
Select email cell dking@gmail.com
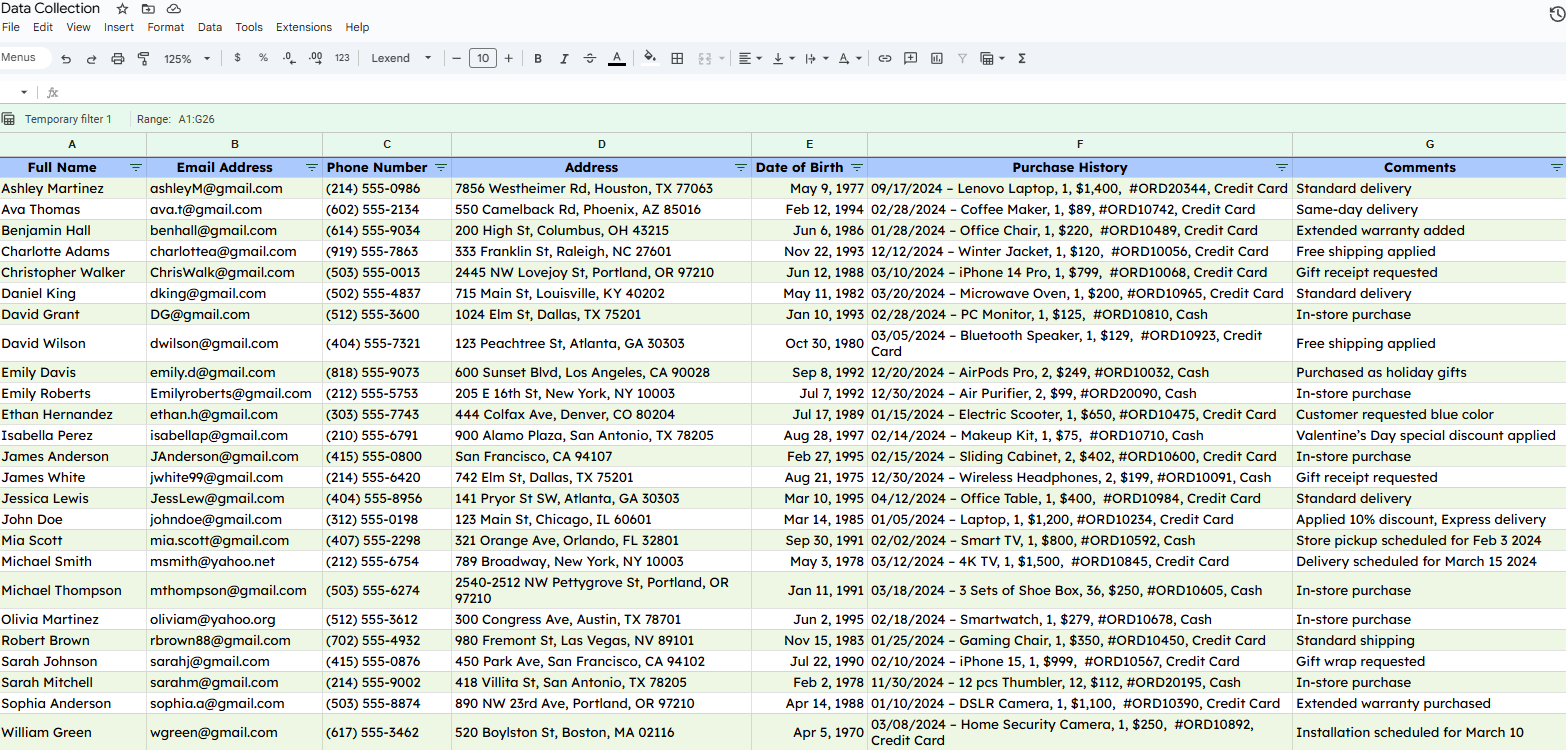(x=235, y=293)
